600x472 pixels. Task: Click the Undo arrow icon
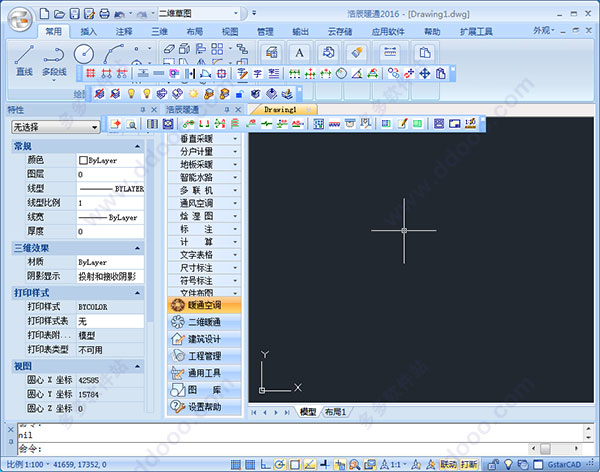(x=119, y=15)
